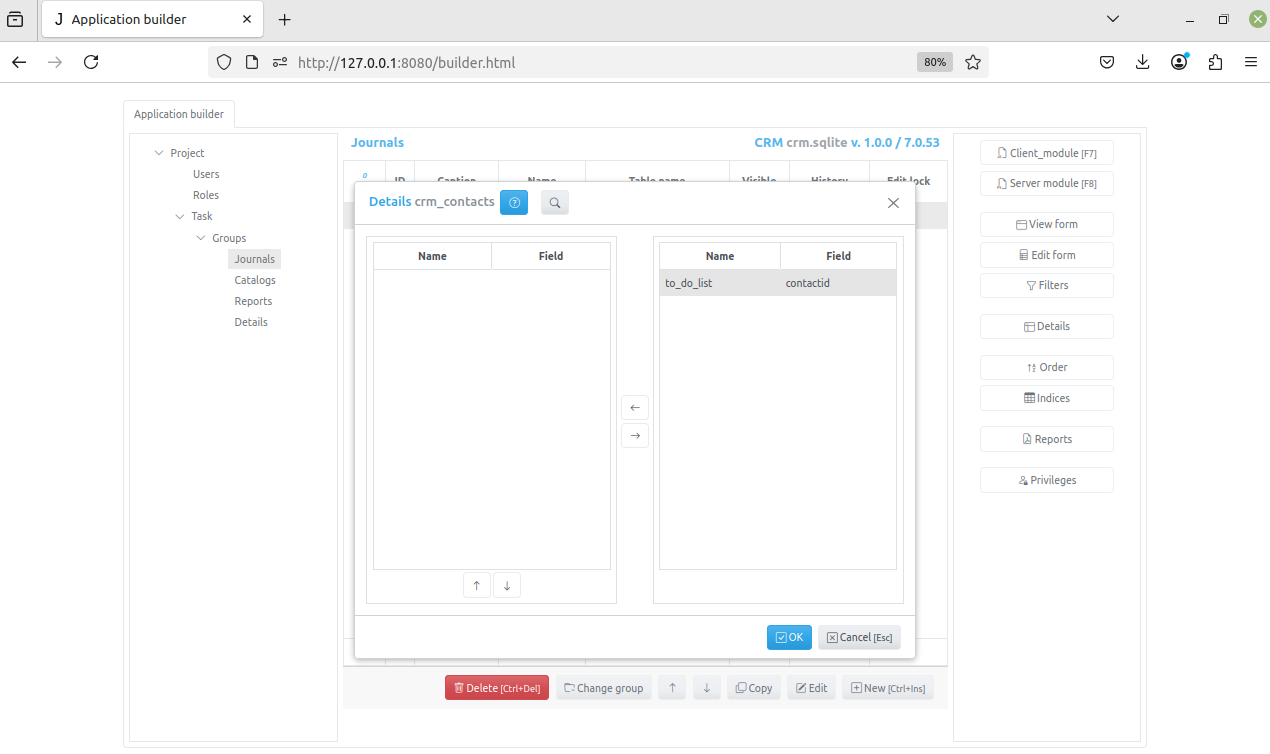Screen dimensions: 1270x754
Task: Click the browser URL address field
Action: tap(600, 62)
